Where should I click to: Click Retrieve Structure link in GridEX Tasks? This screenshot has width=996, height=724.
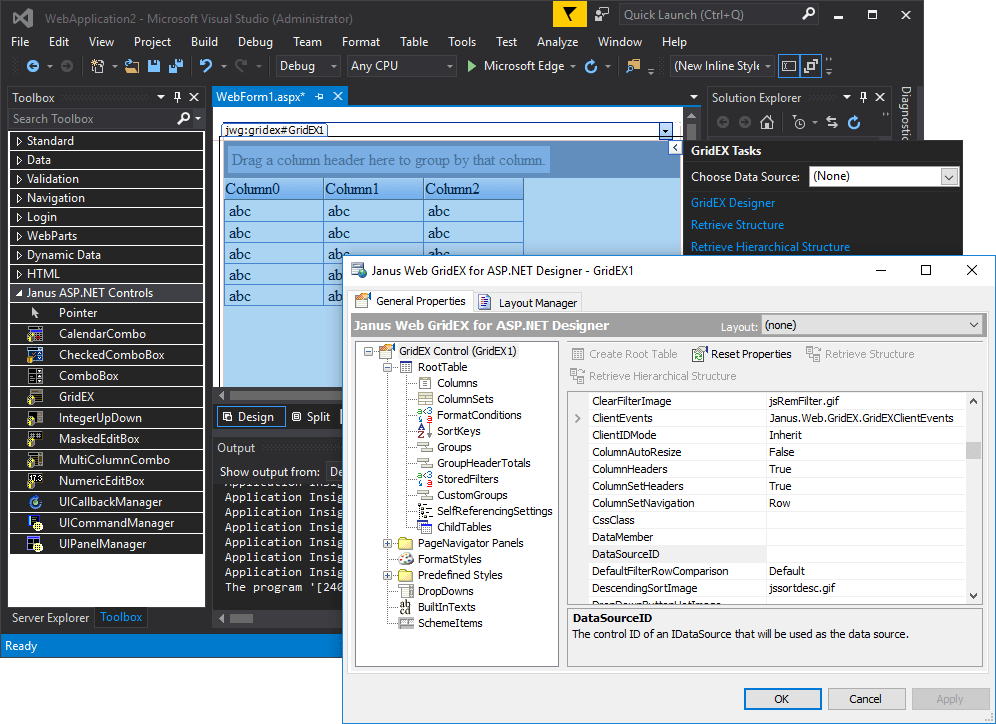(x=737, y=225)
